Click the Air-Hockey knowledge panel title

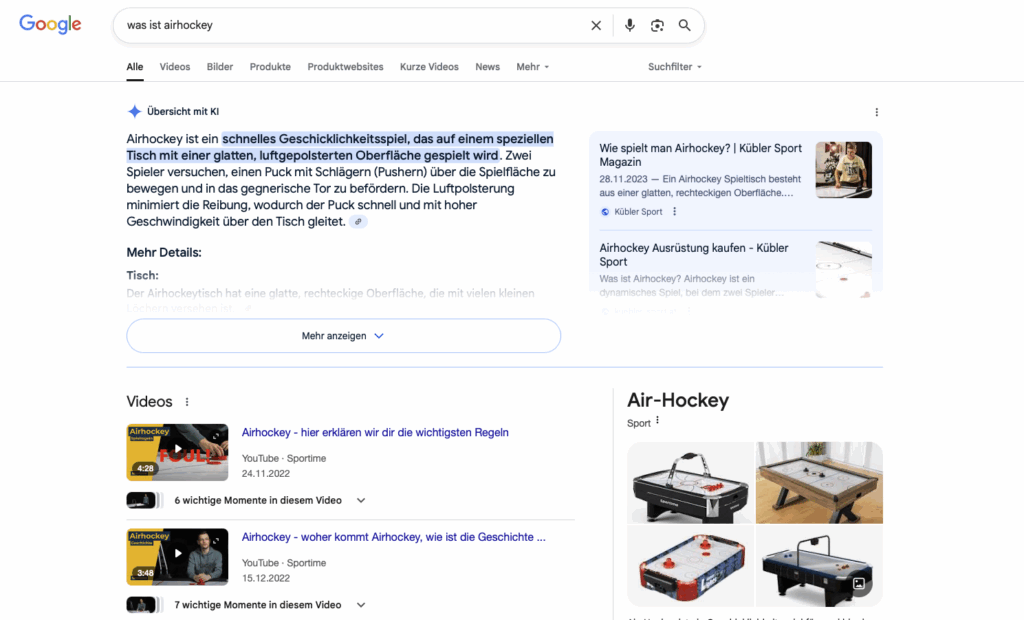pyautogui.click(x=678, y=400)
